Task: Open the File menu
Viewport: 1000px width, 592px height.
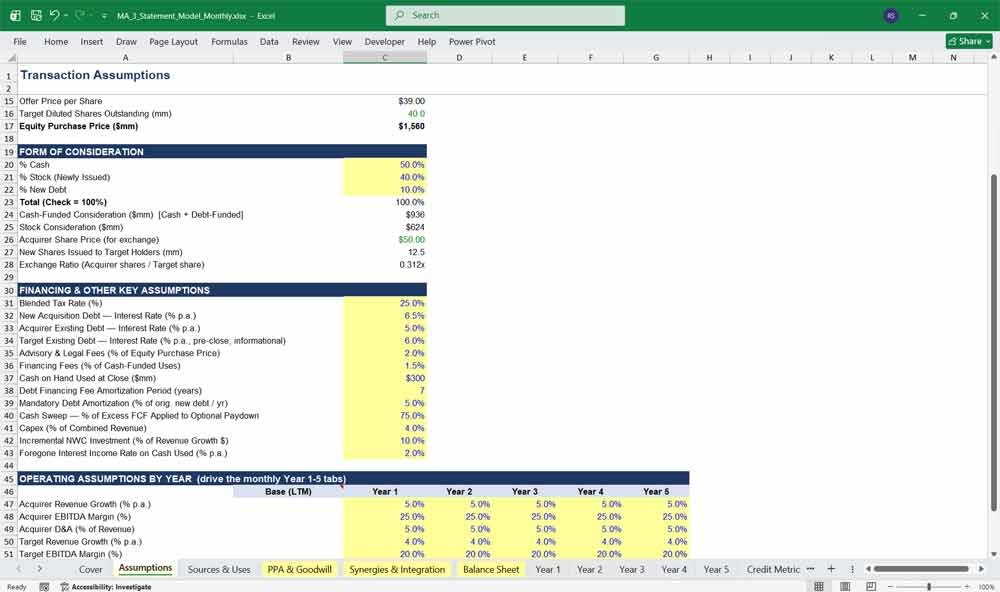Action: [20, 41]
